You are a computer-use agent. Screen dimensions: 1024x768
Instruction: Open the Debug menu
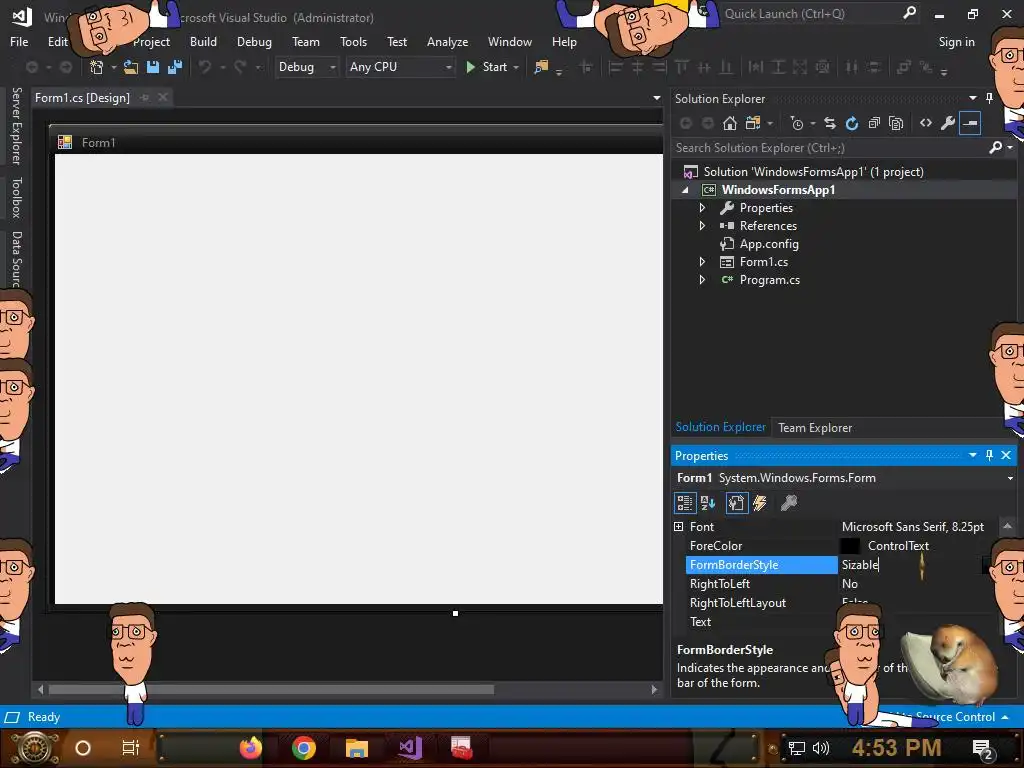click(254, 42)
